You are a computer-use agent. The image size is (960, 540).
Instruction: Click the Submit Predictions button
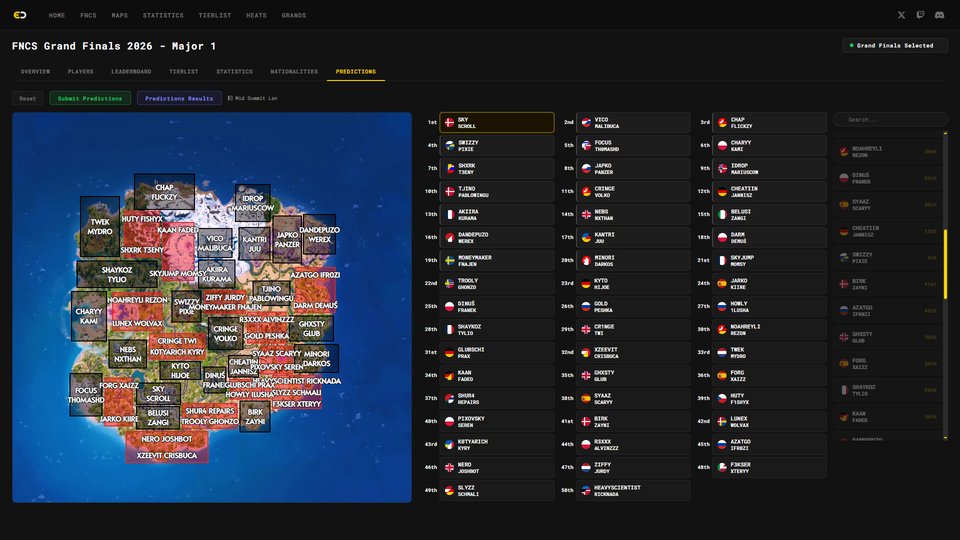click(x=90, y=98)
